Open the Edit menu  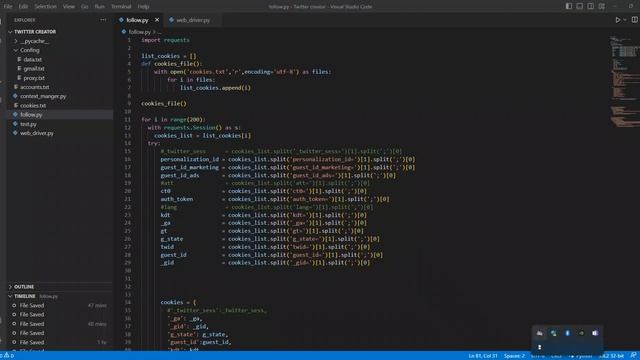tap(23, 7)
